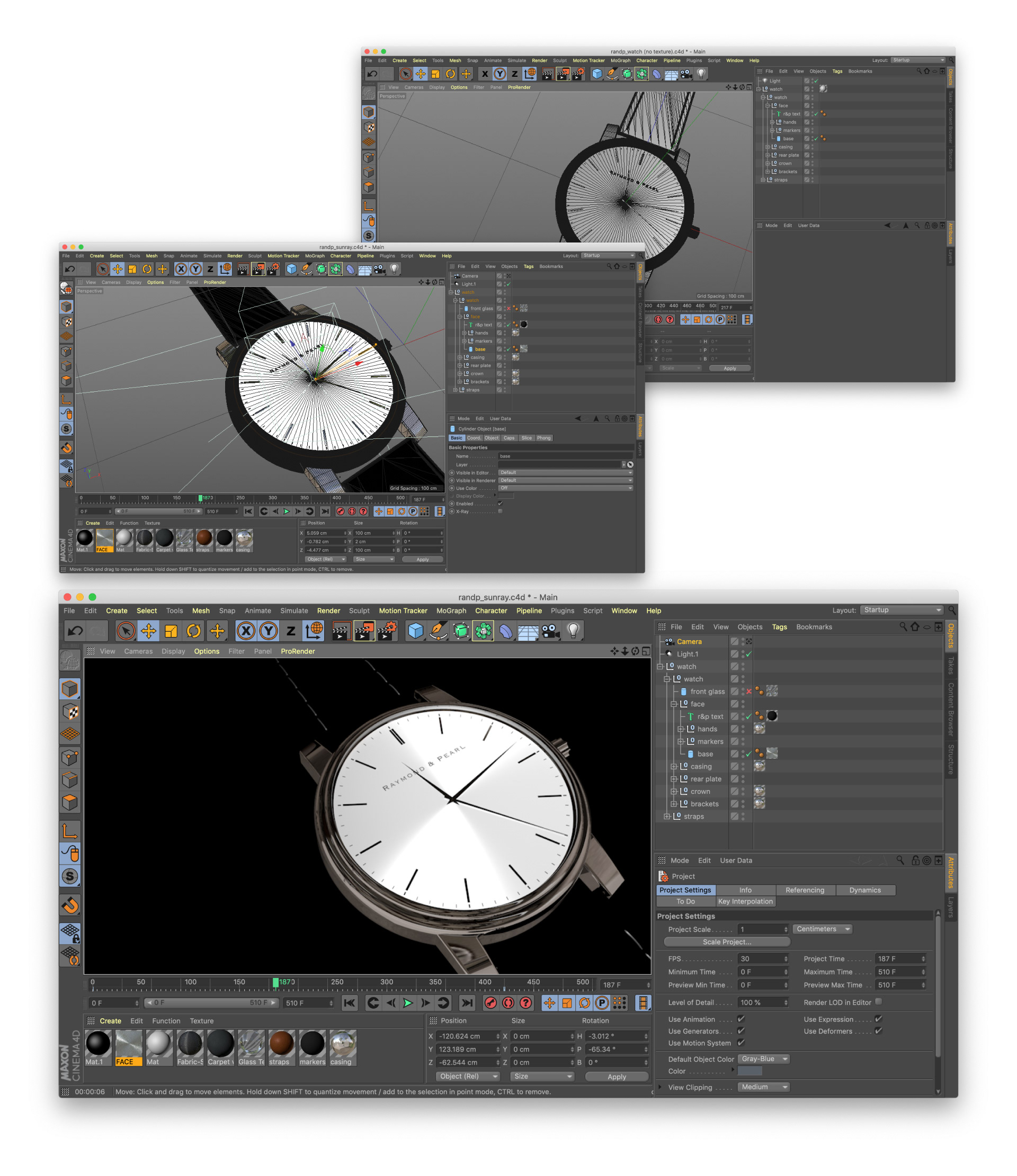Viewport: 1017px width, 1176px height.
Task: Toggle Y axis lock in the bottom window toolbar
Action: click(x=269, y=631)
